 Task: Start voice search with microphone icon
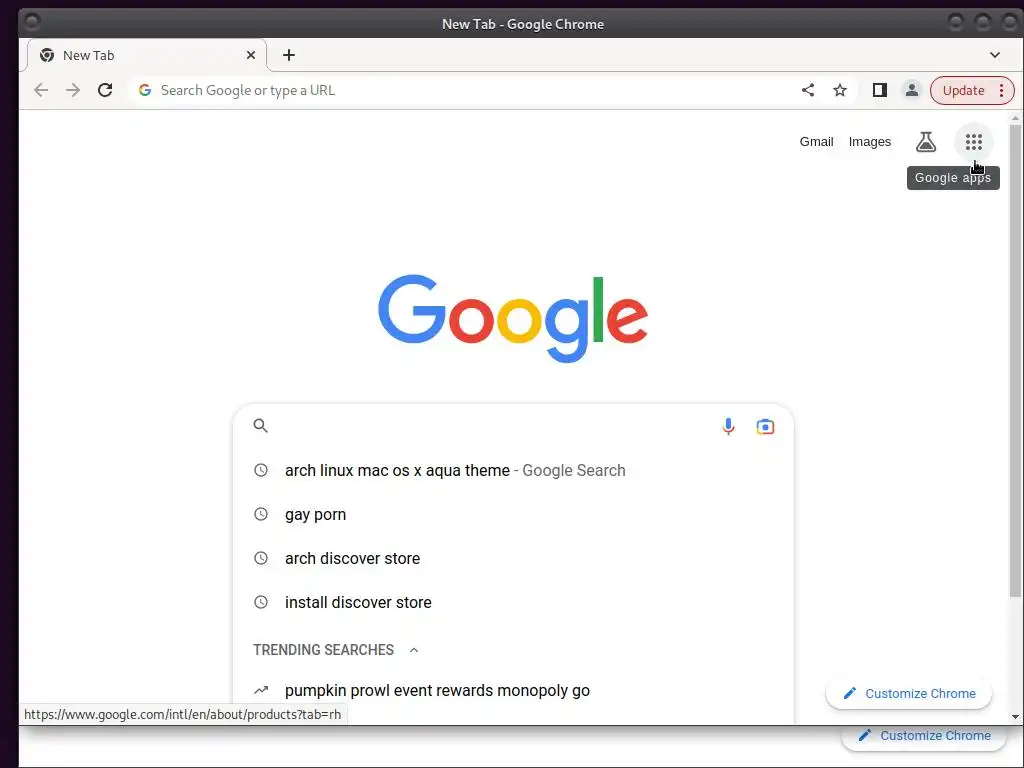(x=728, y=426)
